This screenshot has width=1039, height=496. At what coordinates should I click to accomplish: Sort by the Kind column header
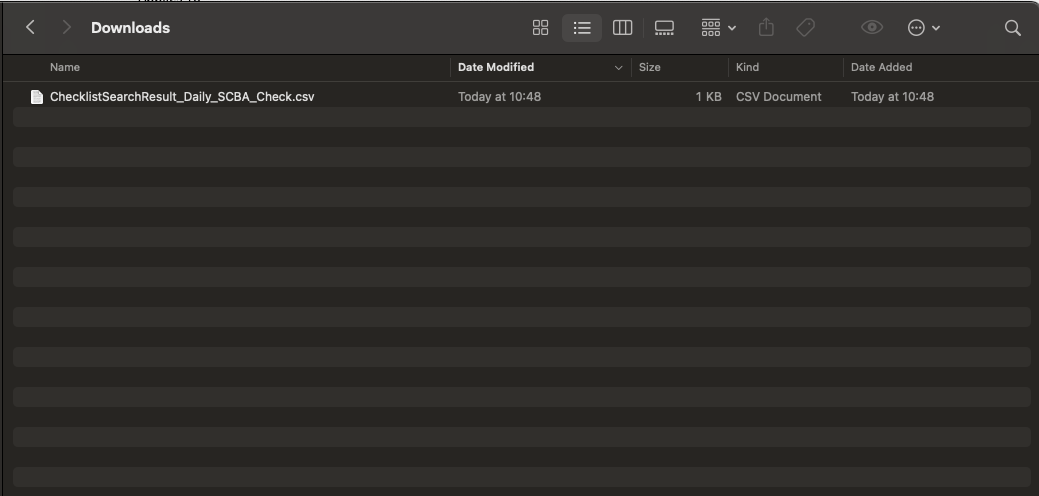[x=747, y=67]
